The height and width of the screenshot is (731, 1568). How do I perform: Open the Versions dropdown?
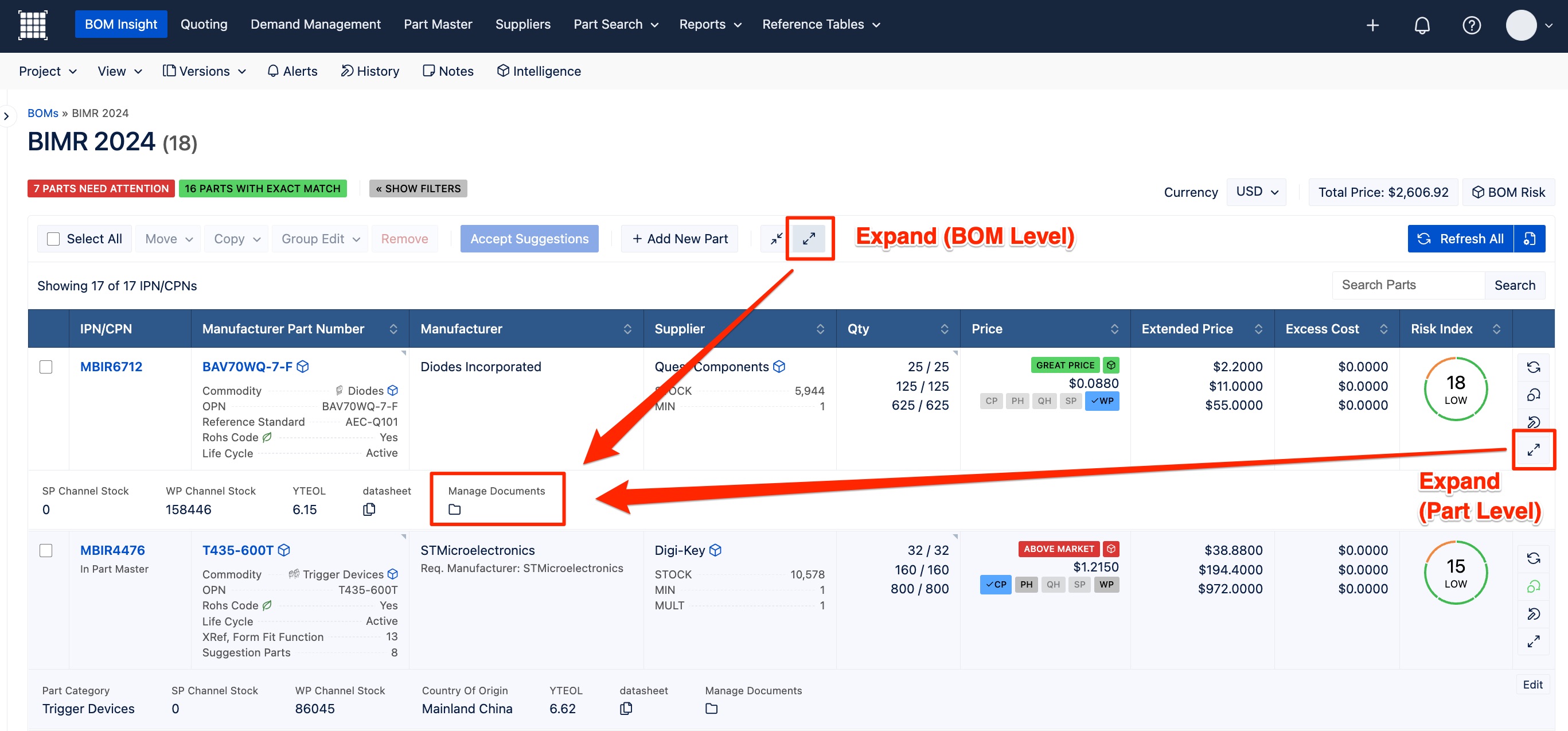point(205,71)
